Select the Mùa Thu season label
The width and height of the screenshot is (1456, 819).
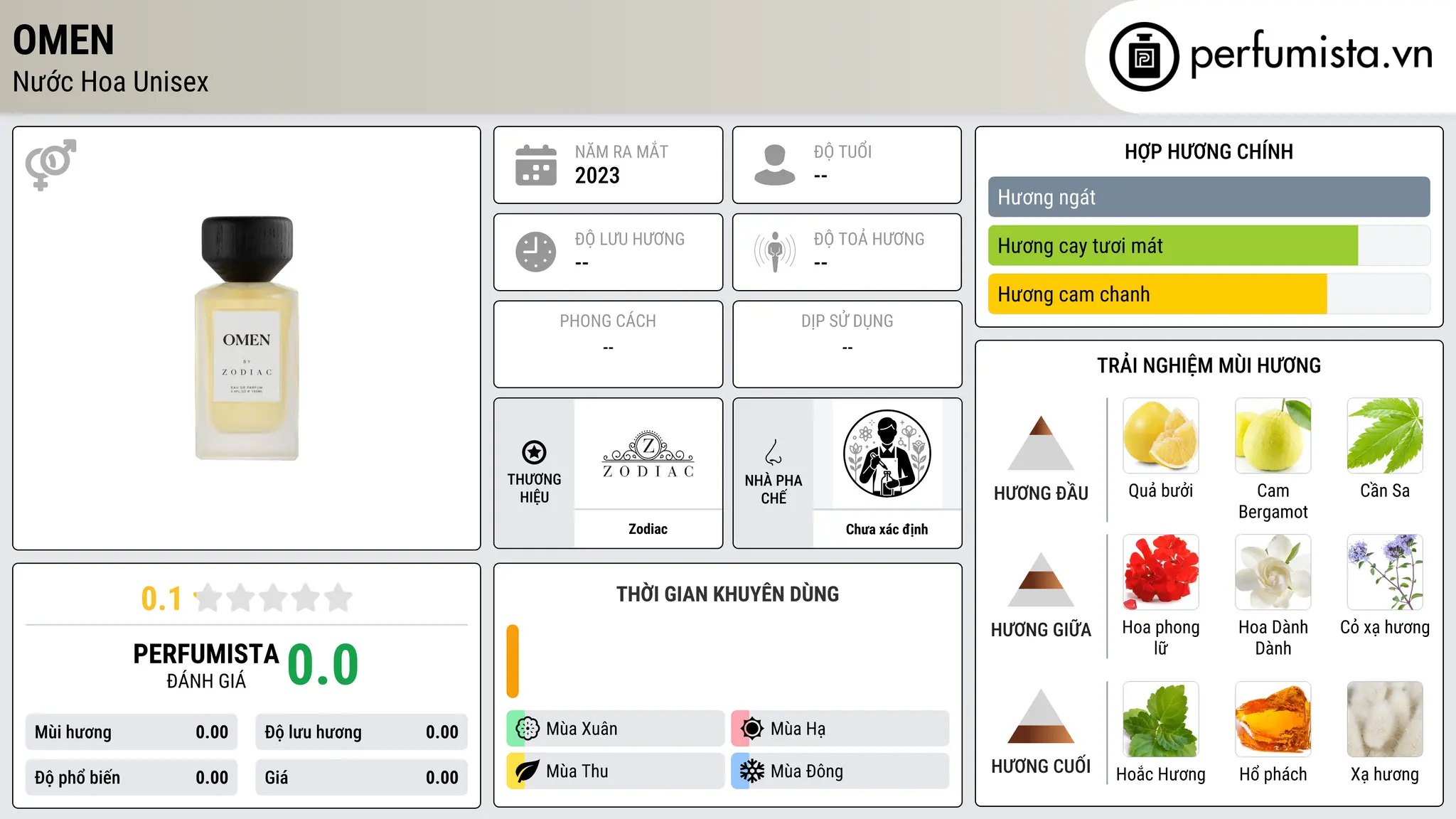(577, 771)
